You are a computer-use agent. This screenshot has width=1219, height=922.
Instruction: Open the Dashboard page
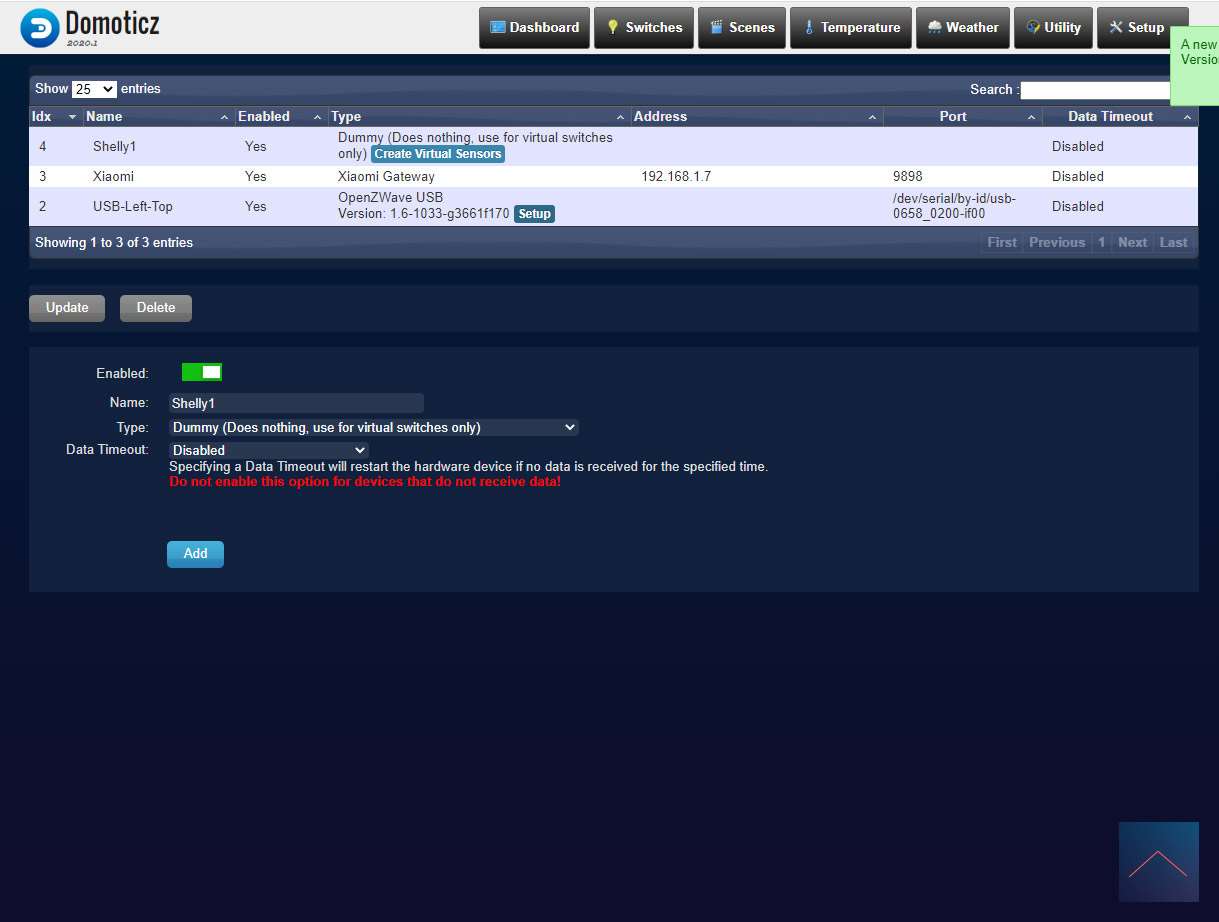534,28
